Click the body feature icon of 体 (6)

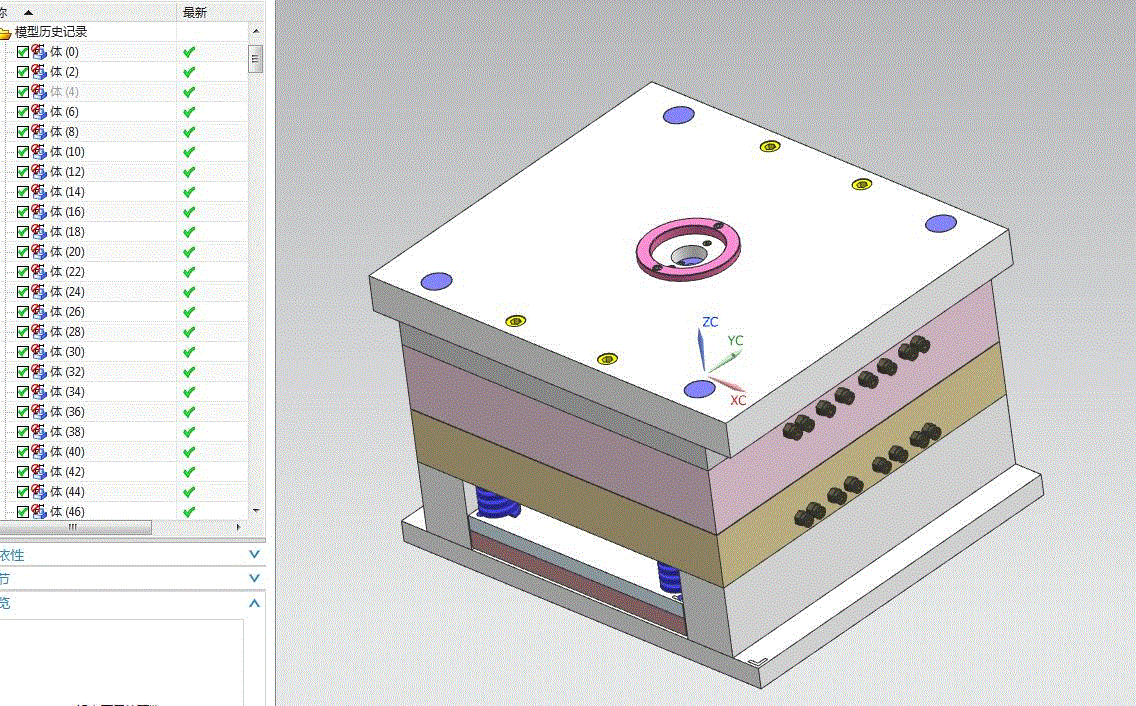coord(39,112)
